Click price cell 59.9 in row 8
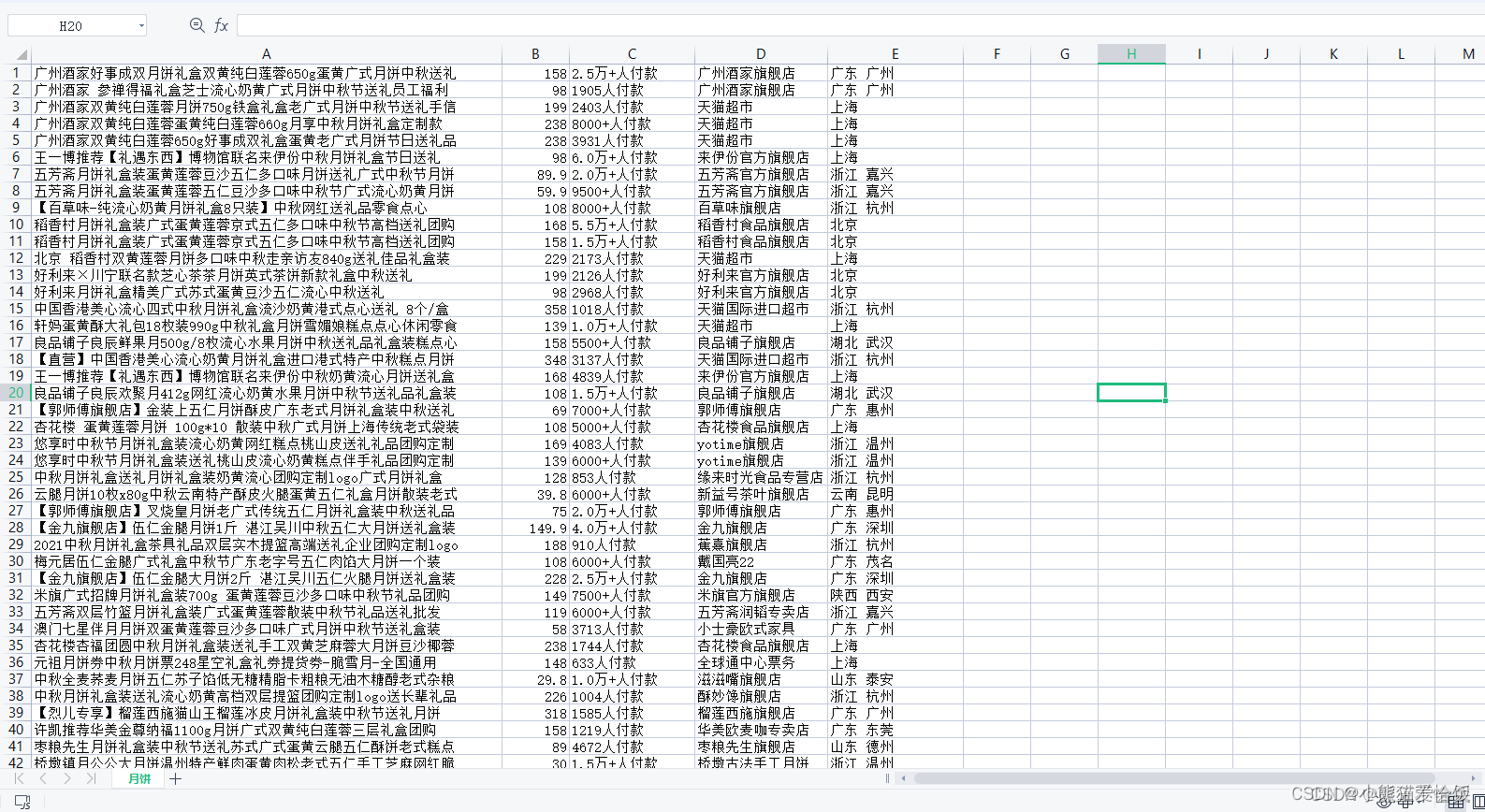Image resolution: width=1485 pixels, height=812 pixels. click(x=535, y=191)
